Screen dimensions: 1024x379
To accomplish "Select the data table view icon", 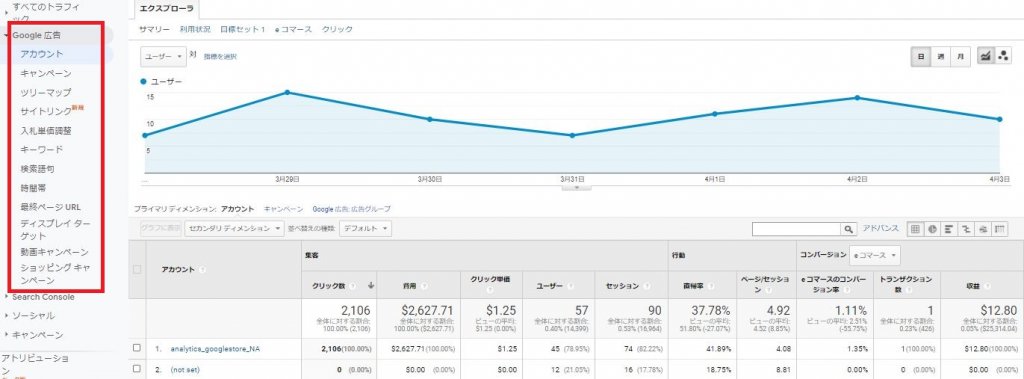I will click(x=915, y=229).
